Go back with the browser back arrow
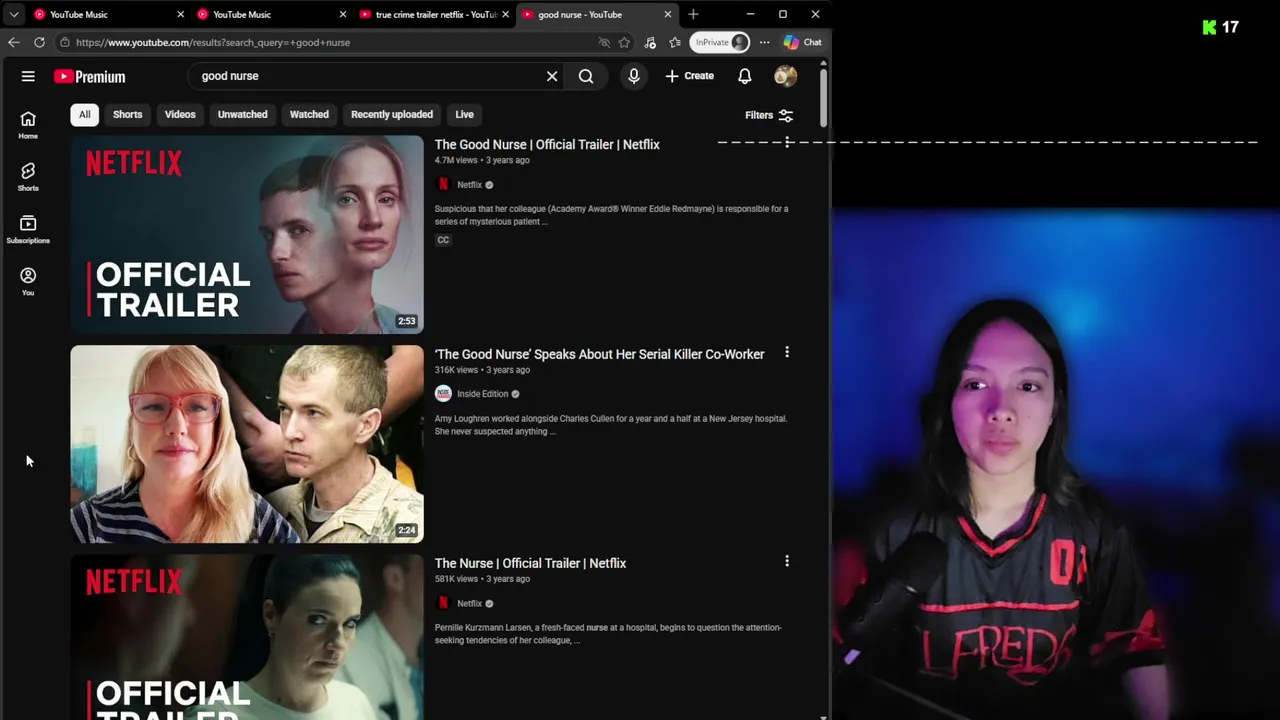Screen dimensions: 1280x720 13,42
